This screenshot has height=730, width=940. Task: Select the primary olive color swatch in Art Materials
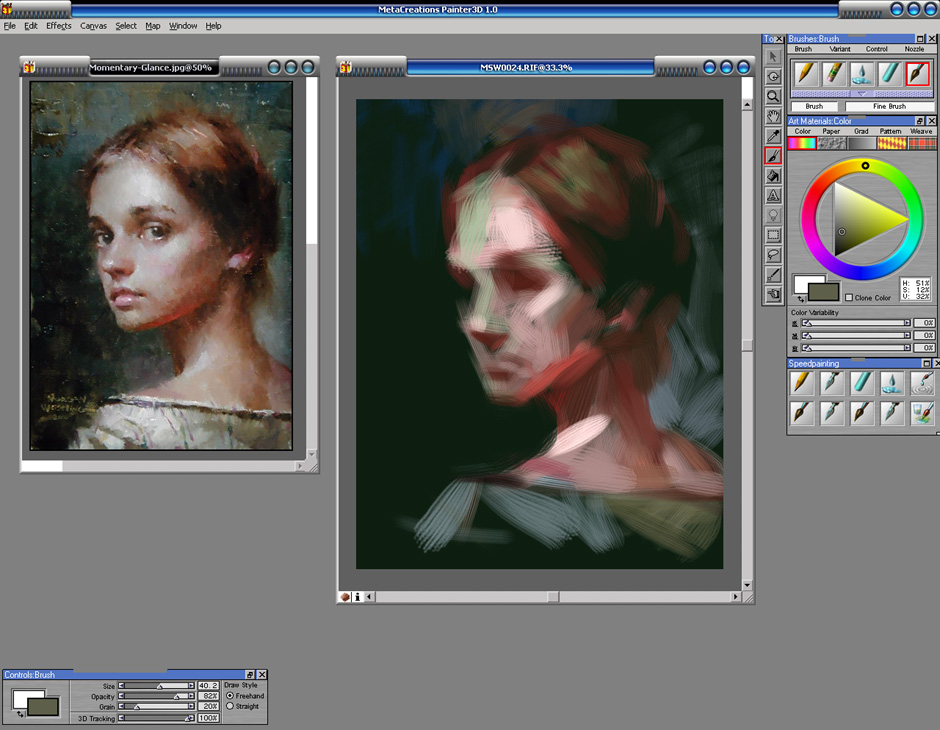coord(824,292)
